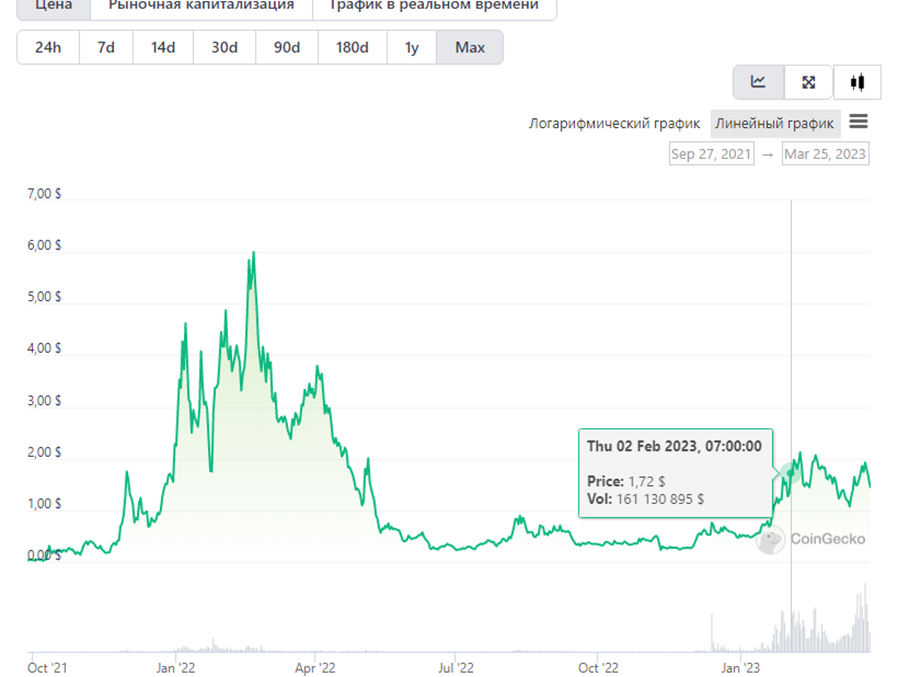Screen dimensions: 898x677
Task: Click the 7,00 $ price axis label
Action: tap(44, 194)
